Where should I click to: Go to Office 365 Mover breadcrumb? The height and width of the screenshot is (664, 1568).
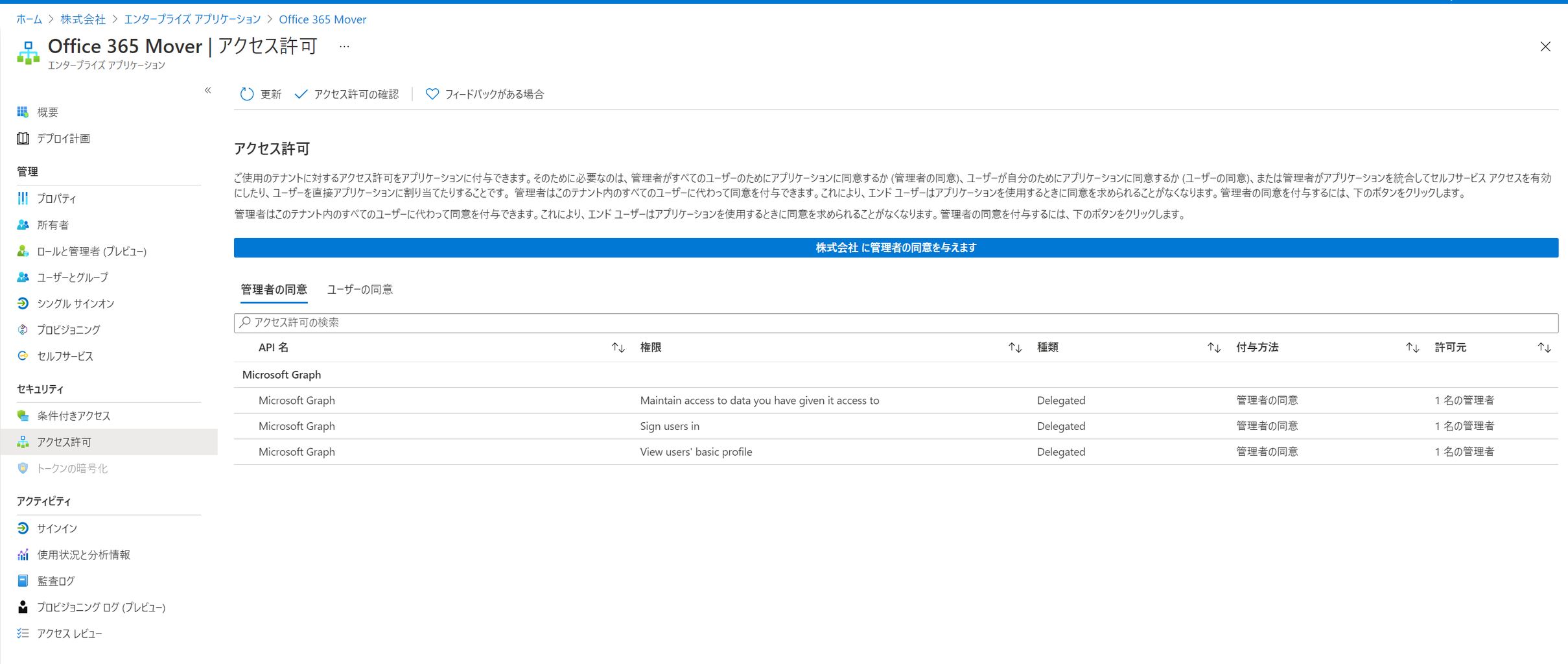point(323,19)
